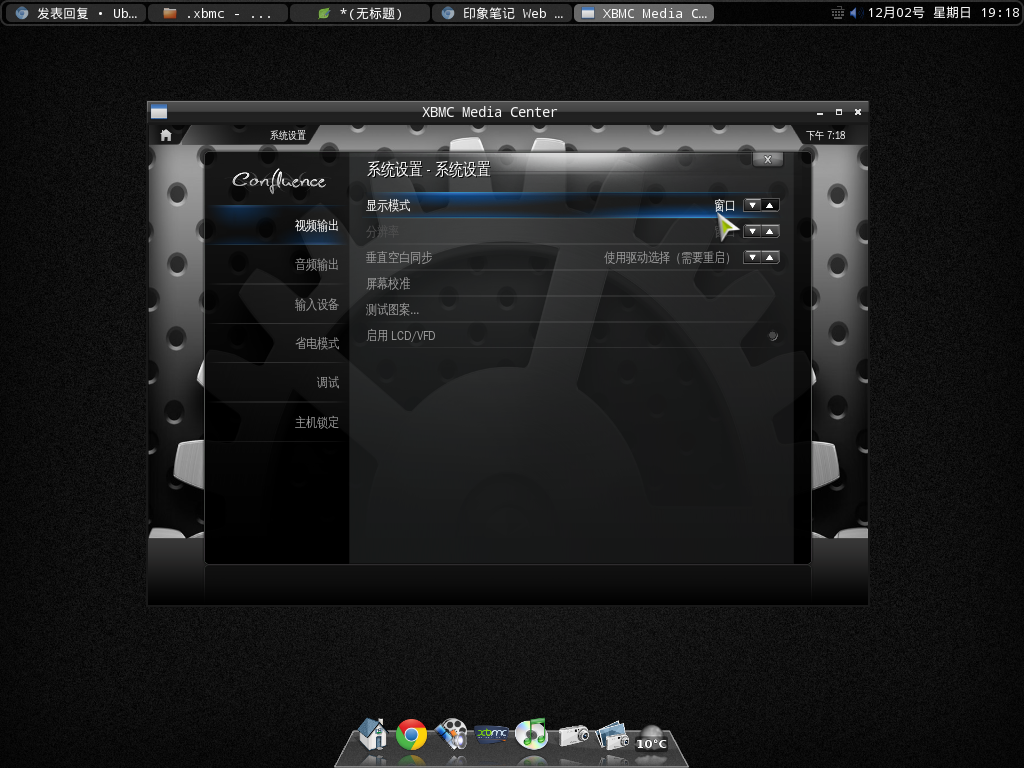Open the photo manager dock icon

tap(612, 735)
